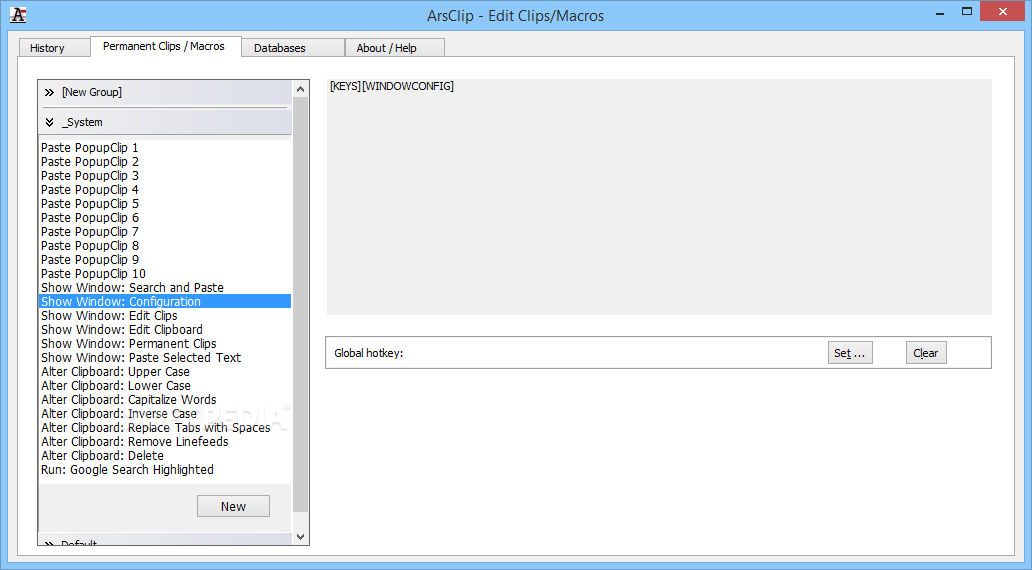The height and width of the screenshot is (570, 1032).
Task: Select Show Window: Edit Clipboard
Action: (x=165, y=330)
